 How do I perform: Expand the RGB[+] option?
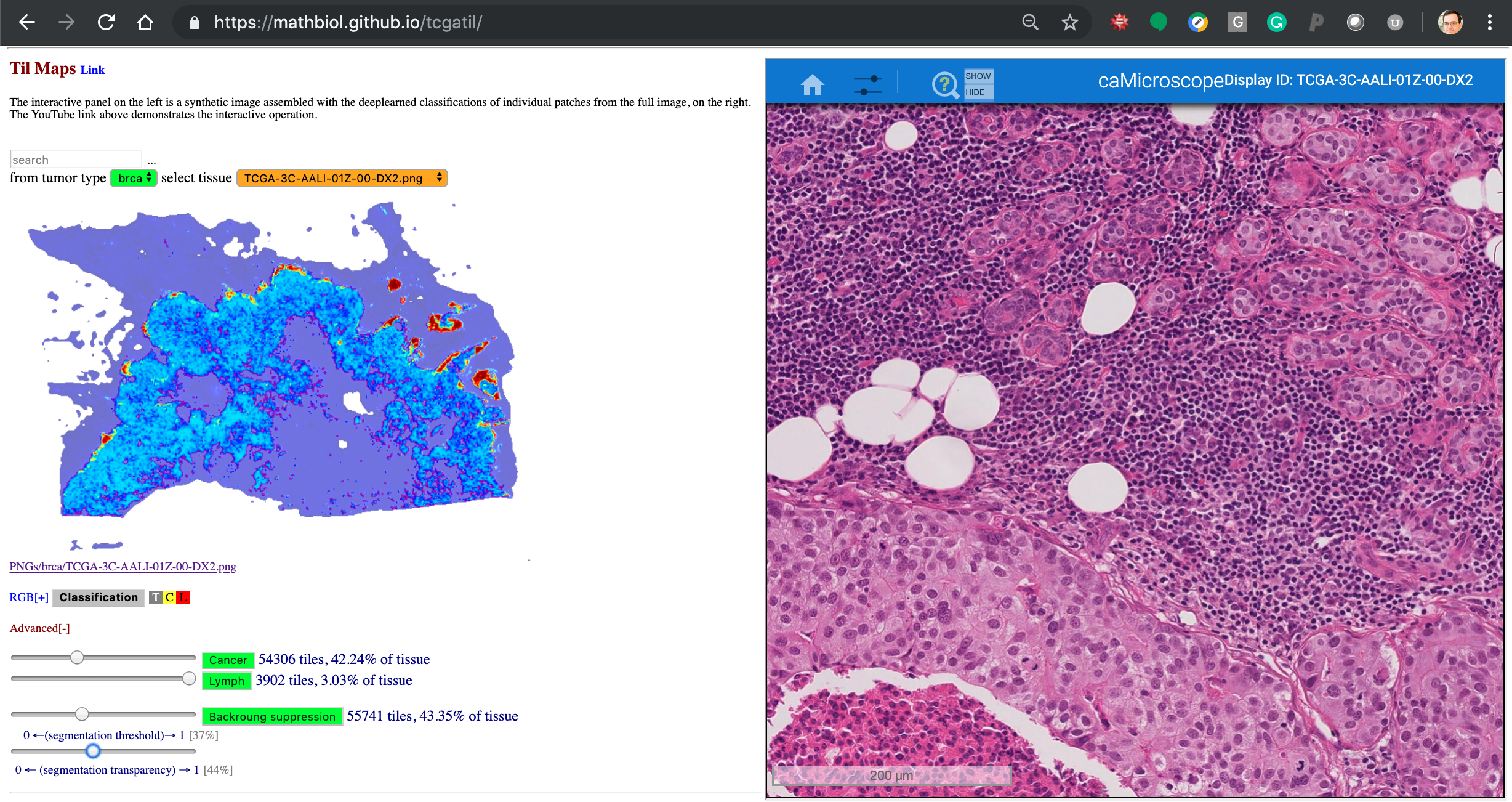[28, 597]
